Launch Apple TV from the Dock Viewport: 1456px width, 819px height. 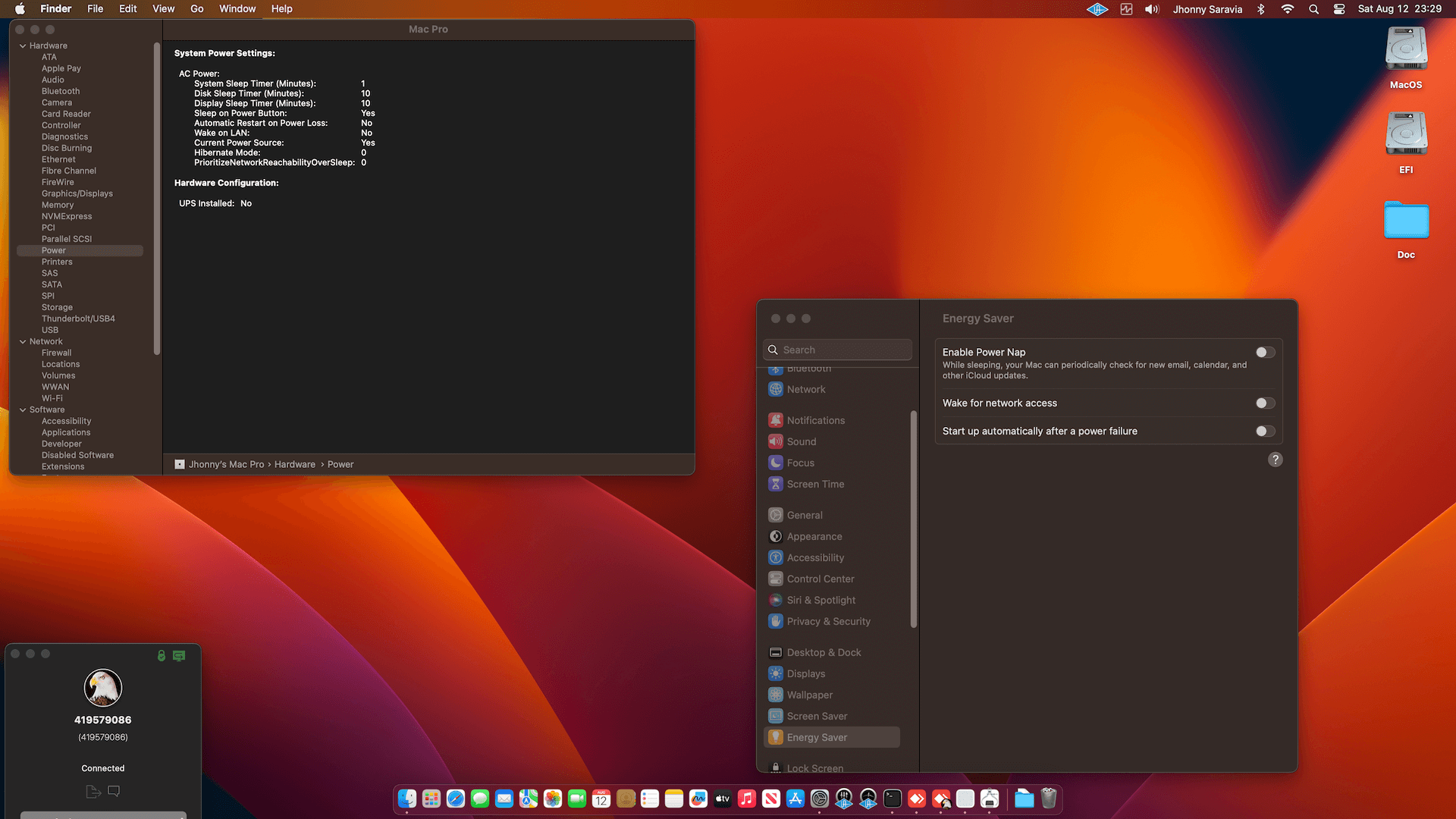pyautogui.click(x=723, y=799)
